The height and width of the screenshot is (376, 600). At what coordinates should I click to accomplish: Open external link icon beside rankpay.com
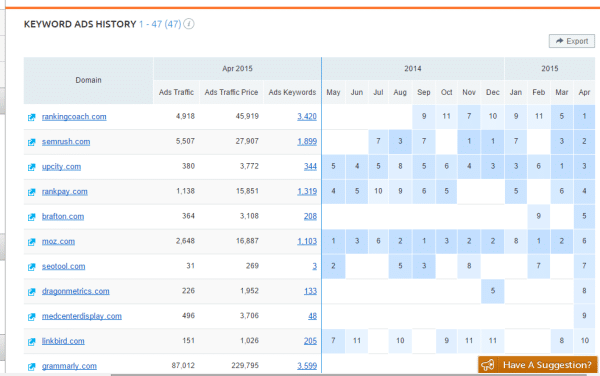click(x=32, y=192)
